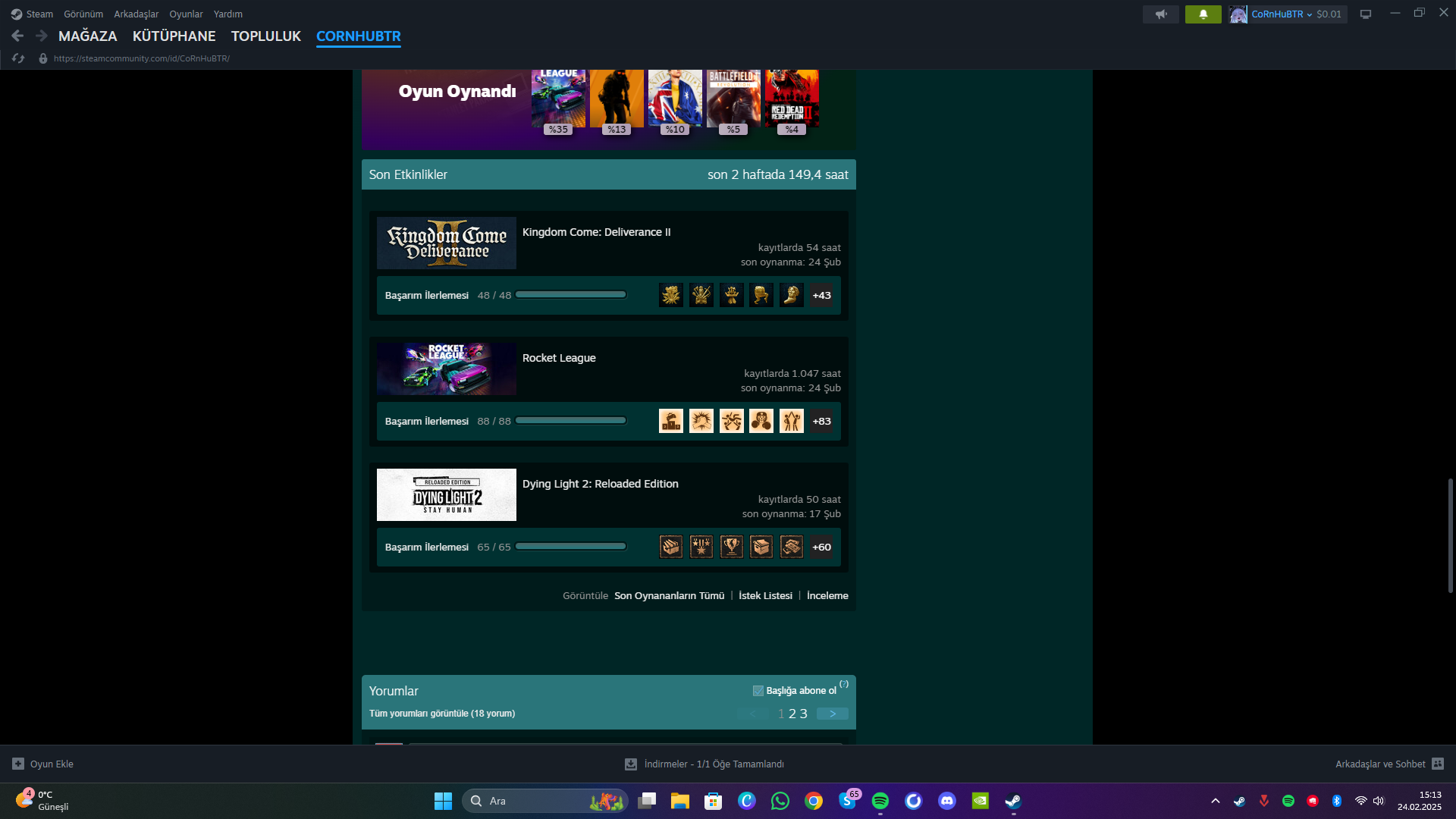Click first Kingdom Come achievement icon
Image resolution: width=1456 pixels, height=819 pixels.
tap(670, 295)
